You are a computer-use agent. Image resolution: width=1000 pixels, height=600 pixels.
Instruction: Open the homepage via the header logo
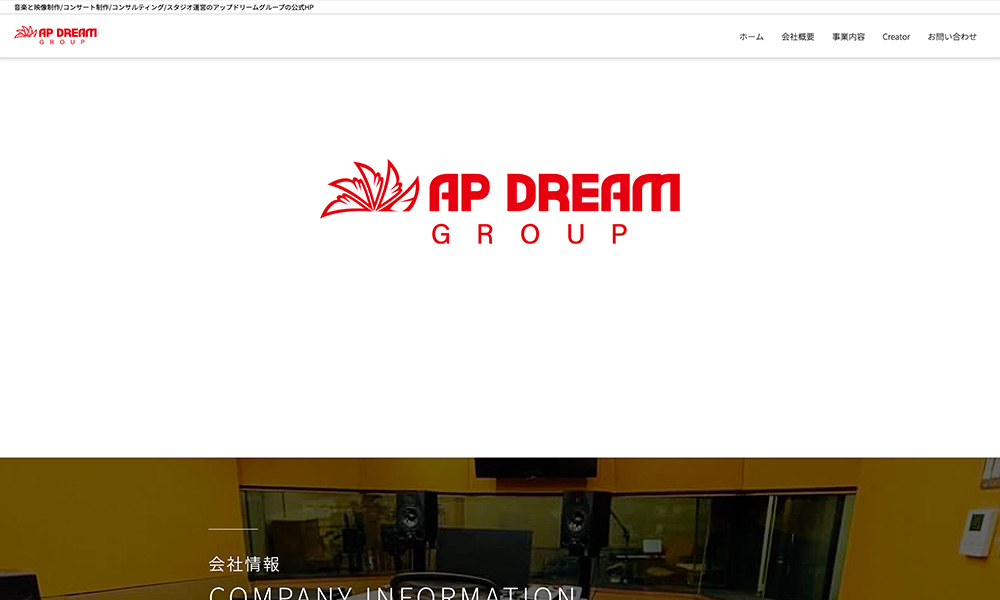55,33
